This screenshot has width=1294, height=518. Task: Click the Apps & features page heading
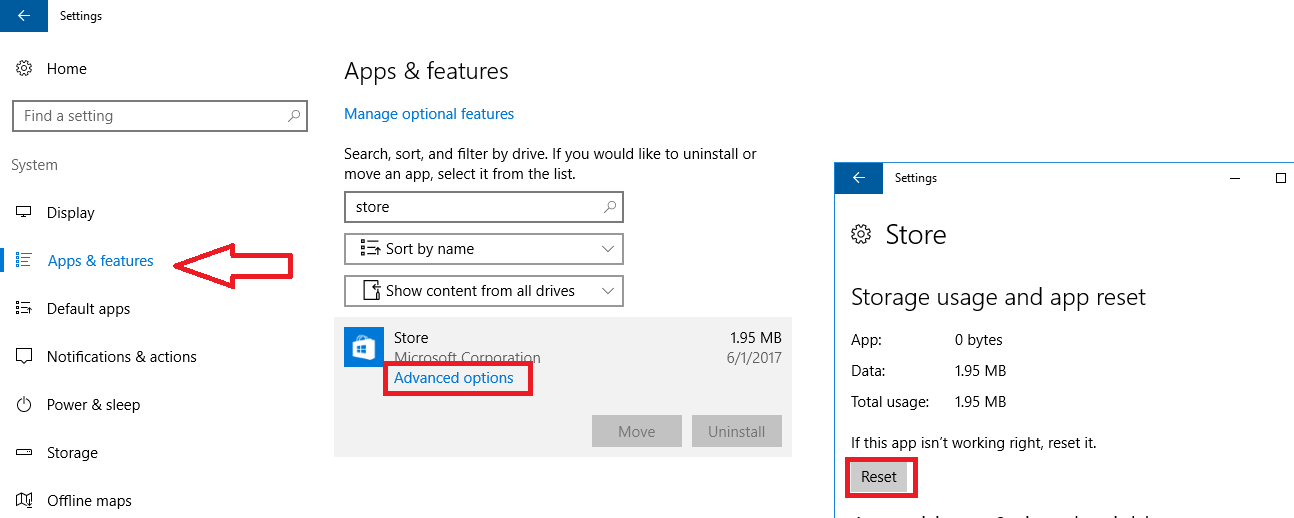tap(426, 71)
